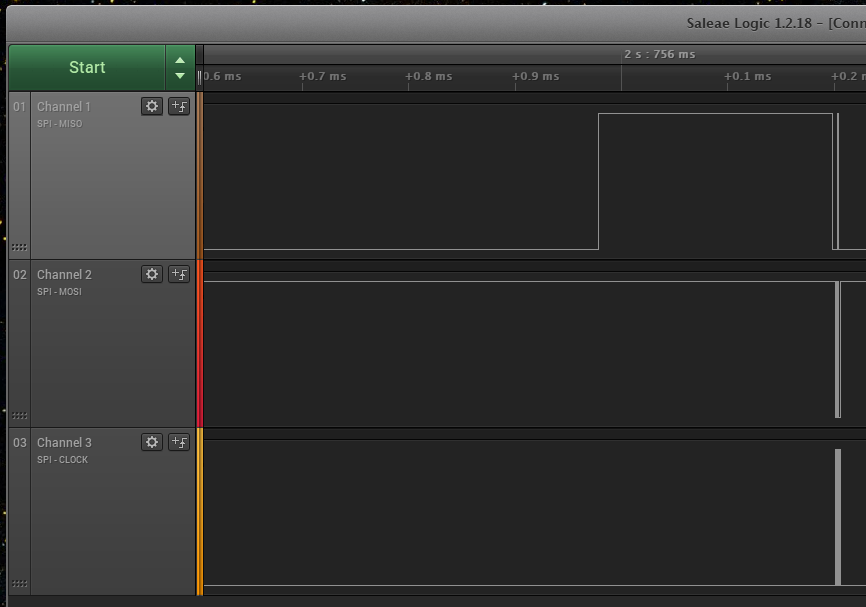Click the +0.1 ms ruler mark

click(748, 76)
